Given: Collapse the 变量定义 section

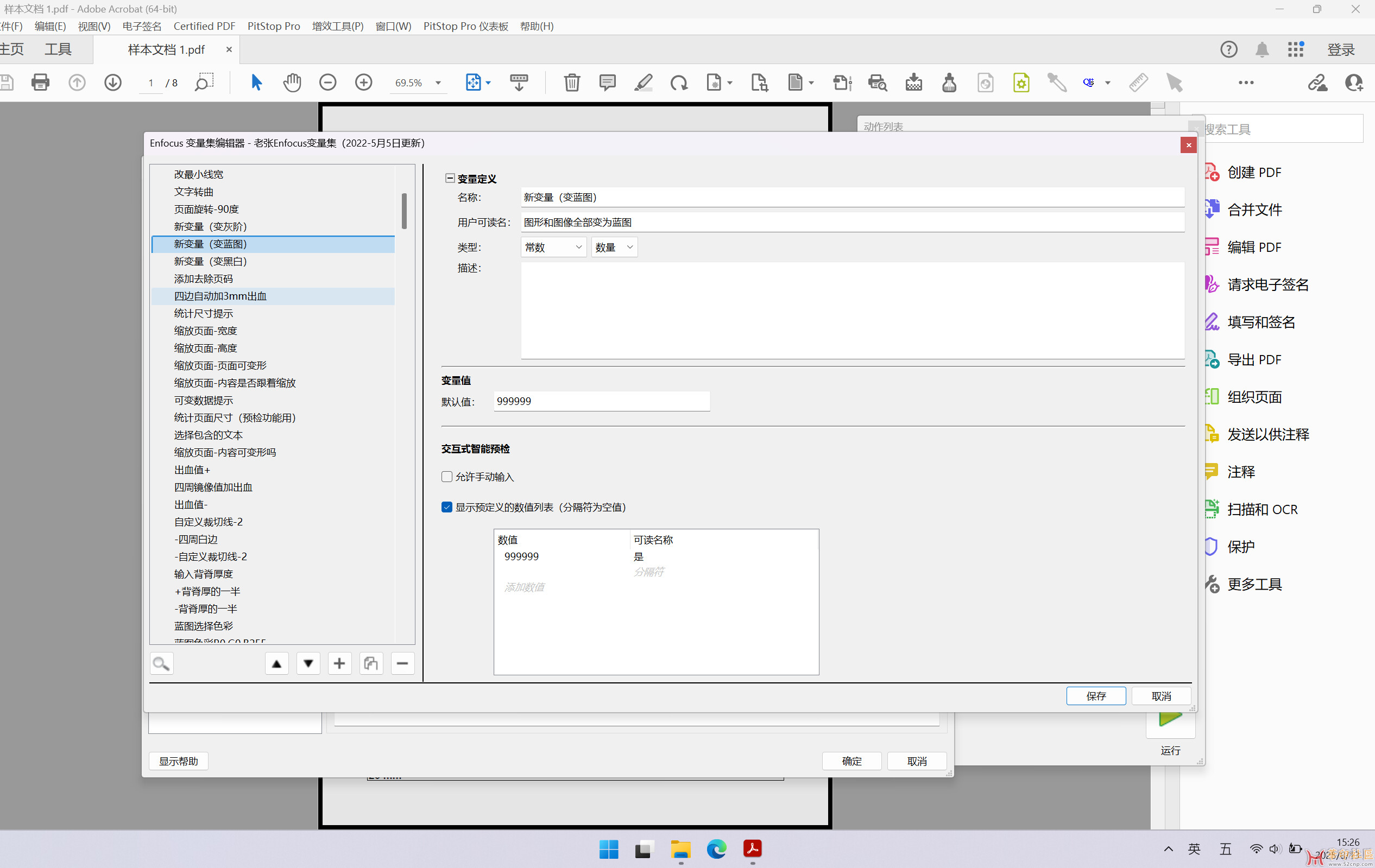Looking at the screenshot, I should pos(450,179).
